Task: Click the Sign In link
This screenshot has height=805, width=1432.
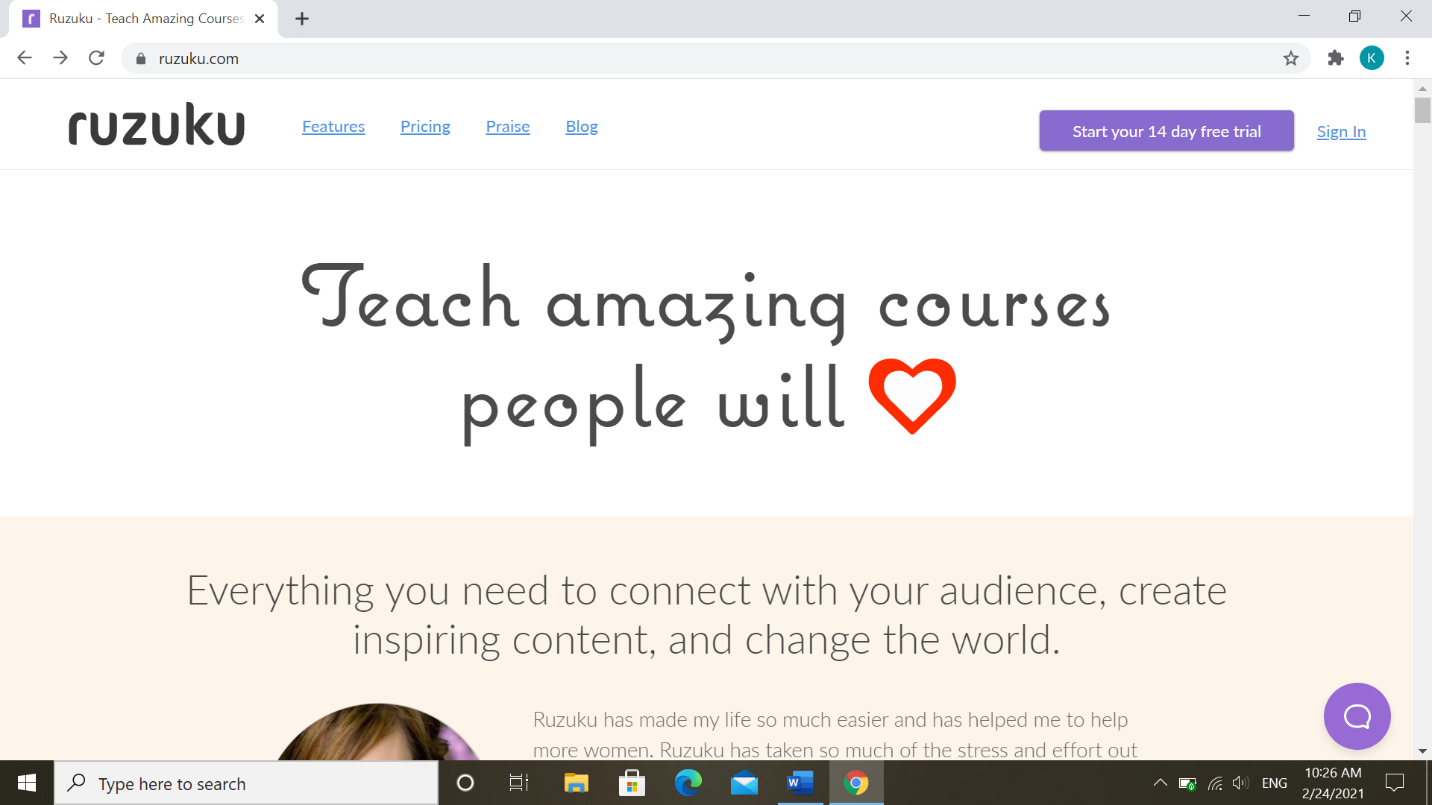Action: pos(1341,132)
